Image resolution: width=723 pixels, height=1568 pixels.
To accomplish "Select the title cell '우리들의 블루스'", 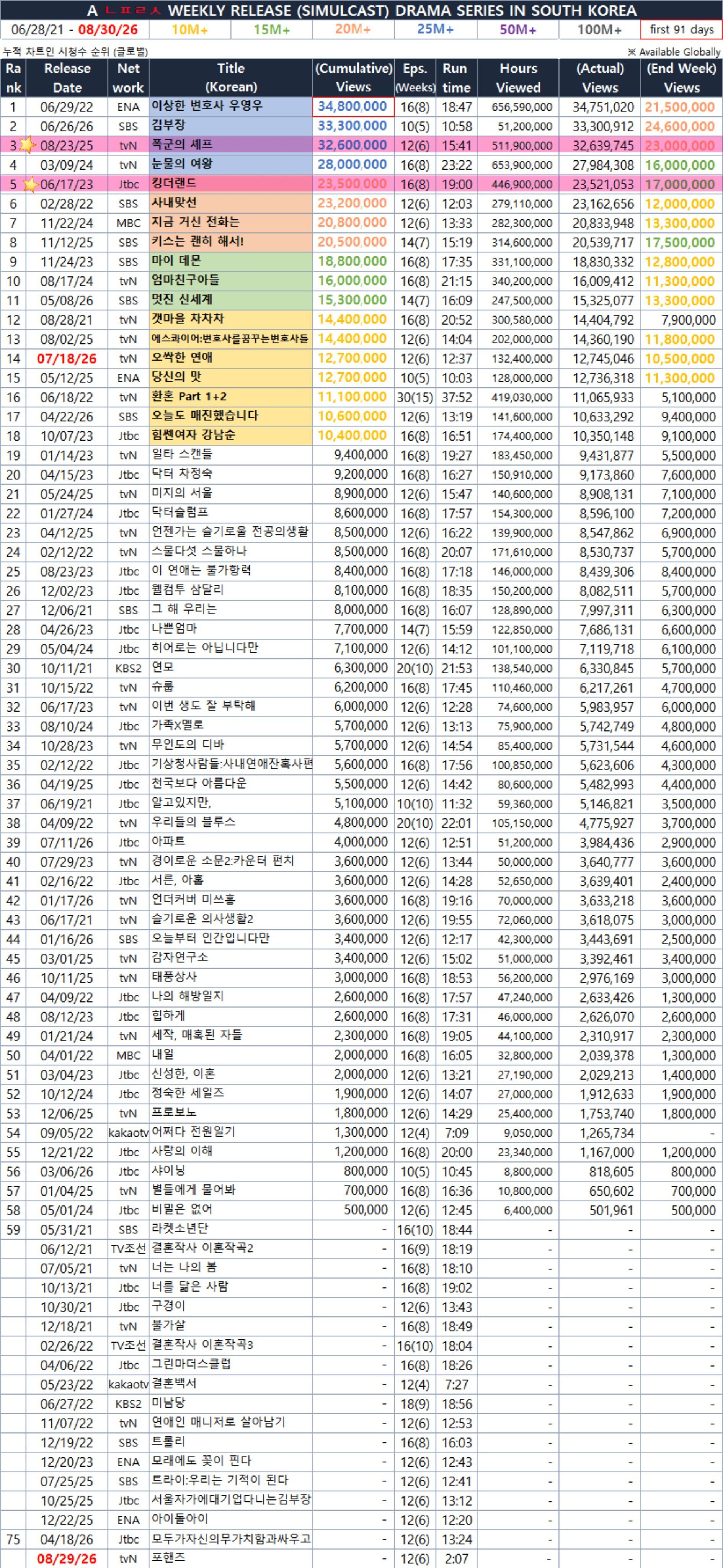I will (x=231, y=823).
